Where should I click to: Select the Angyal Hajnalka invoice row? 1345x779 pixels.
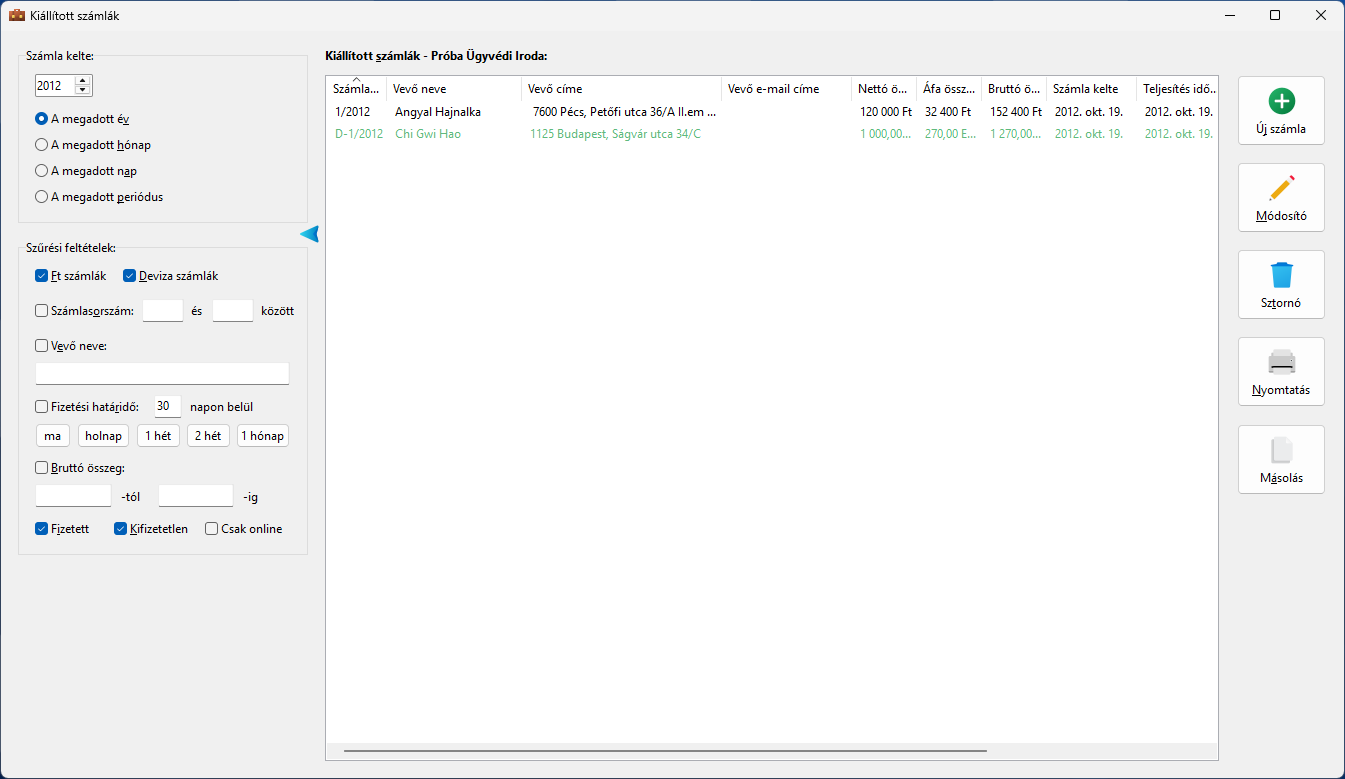[437, 112]
